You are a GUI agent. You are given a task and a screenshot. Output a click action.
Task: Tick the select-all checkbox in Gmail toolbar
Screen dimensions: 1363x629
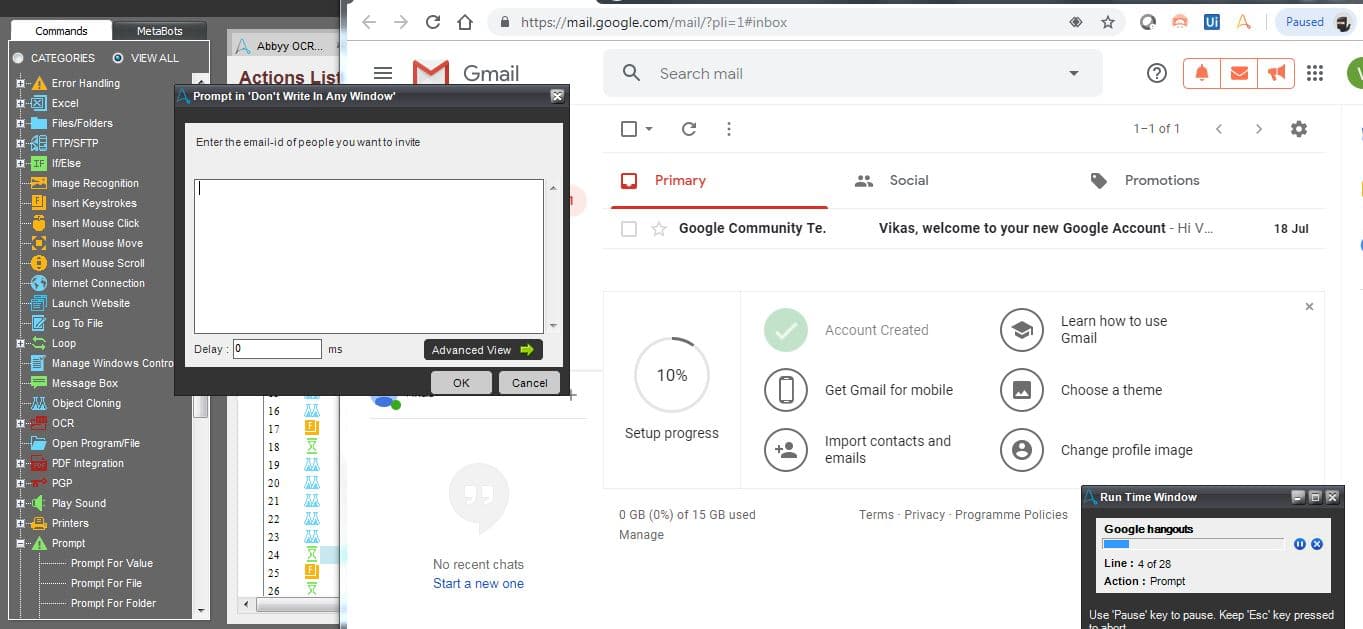click(629, 129)
